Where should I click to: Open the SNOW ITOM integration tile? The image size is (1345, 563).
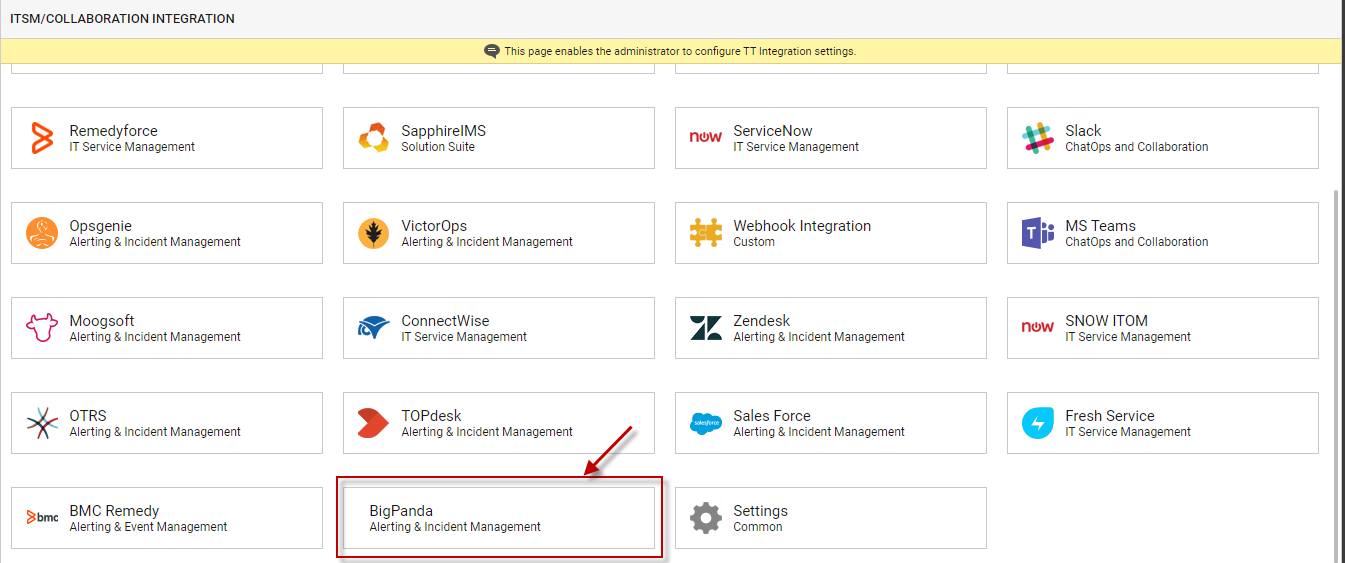point(1163,328)
